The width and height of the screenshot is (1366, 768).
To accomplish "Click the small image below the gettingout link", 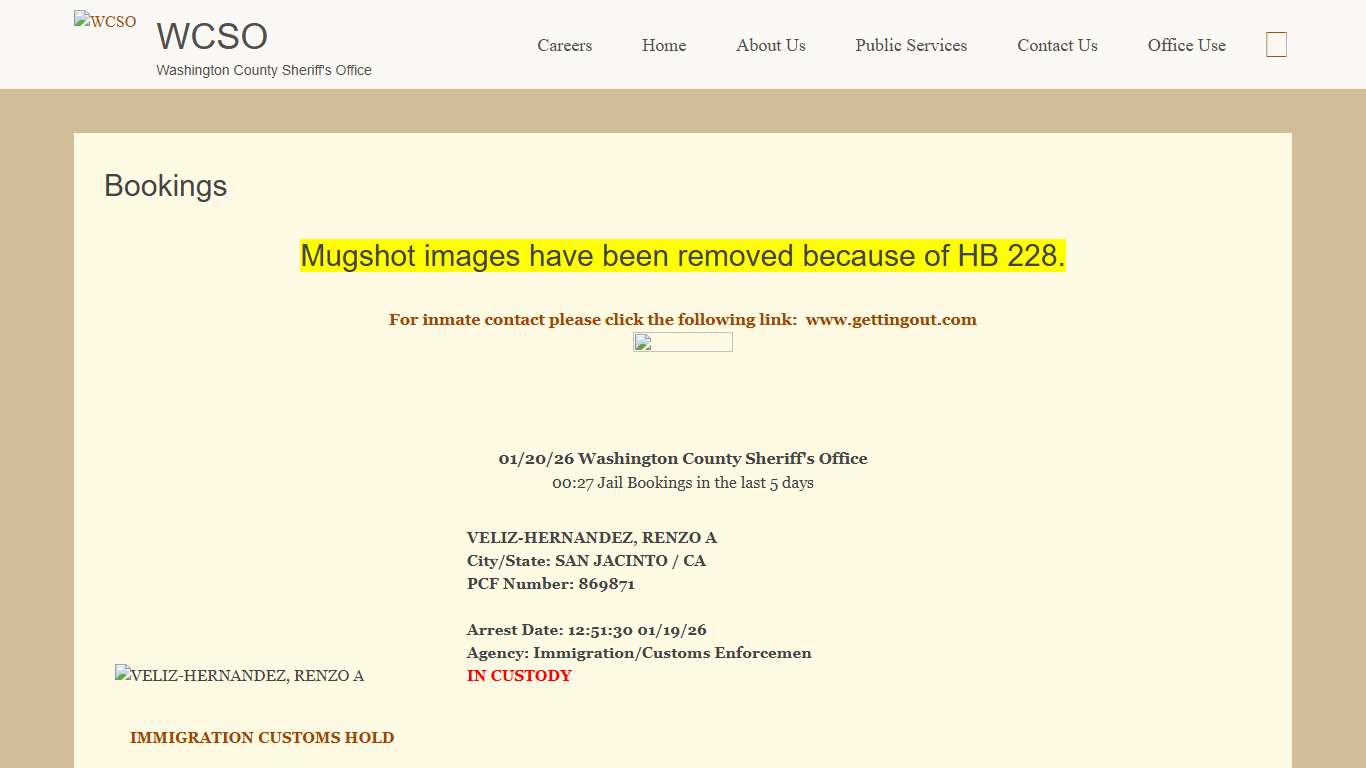I will (683, 343).
